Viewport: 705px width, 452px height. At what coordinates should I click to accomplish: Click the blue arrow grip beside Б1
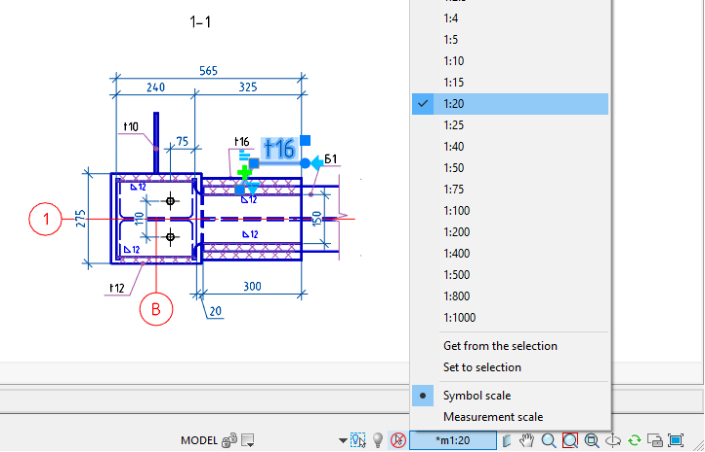317,163
